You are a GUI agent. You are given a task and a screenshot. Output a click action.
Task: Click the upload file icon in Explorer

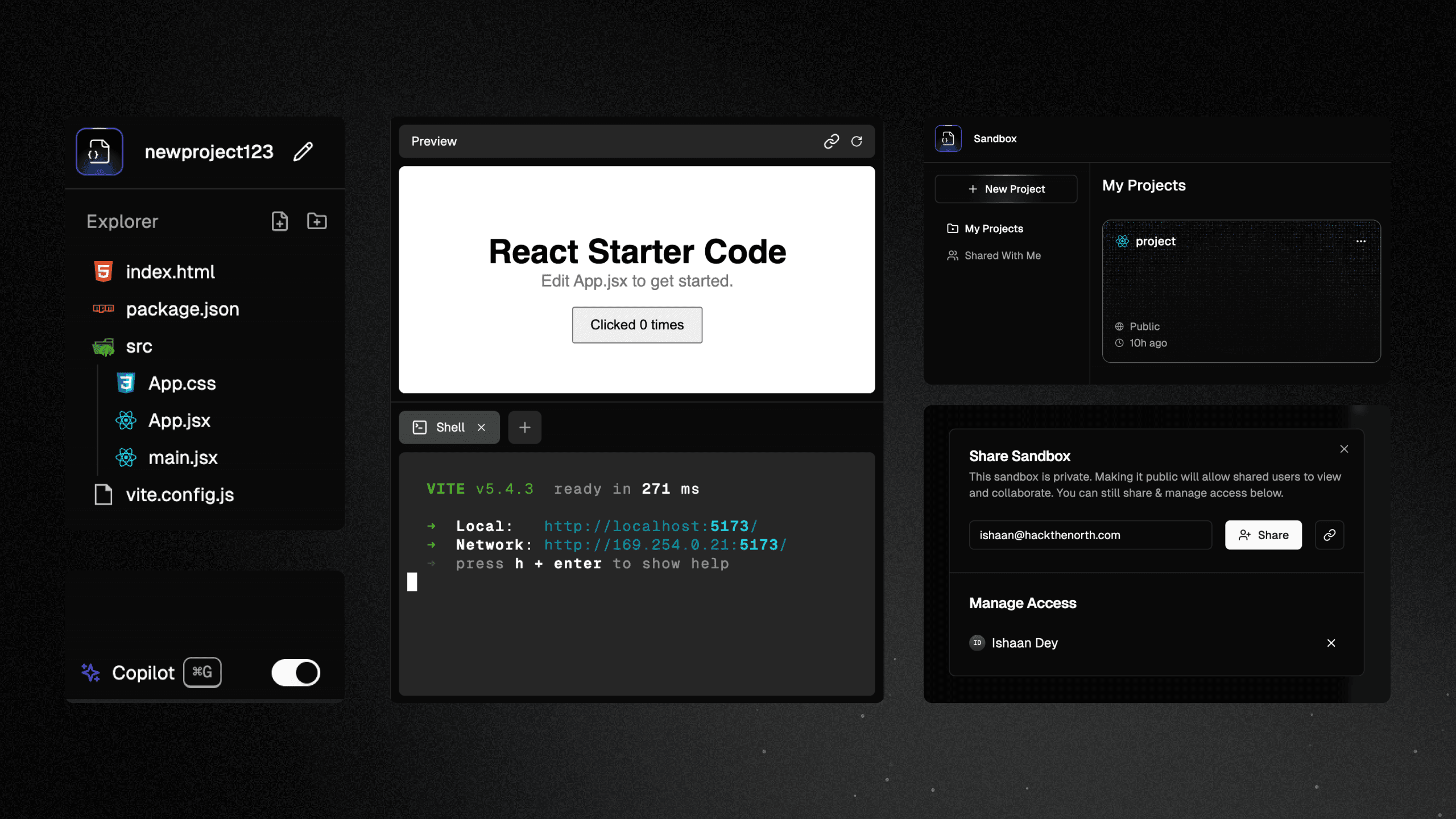coord(280,221)
